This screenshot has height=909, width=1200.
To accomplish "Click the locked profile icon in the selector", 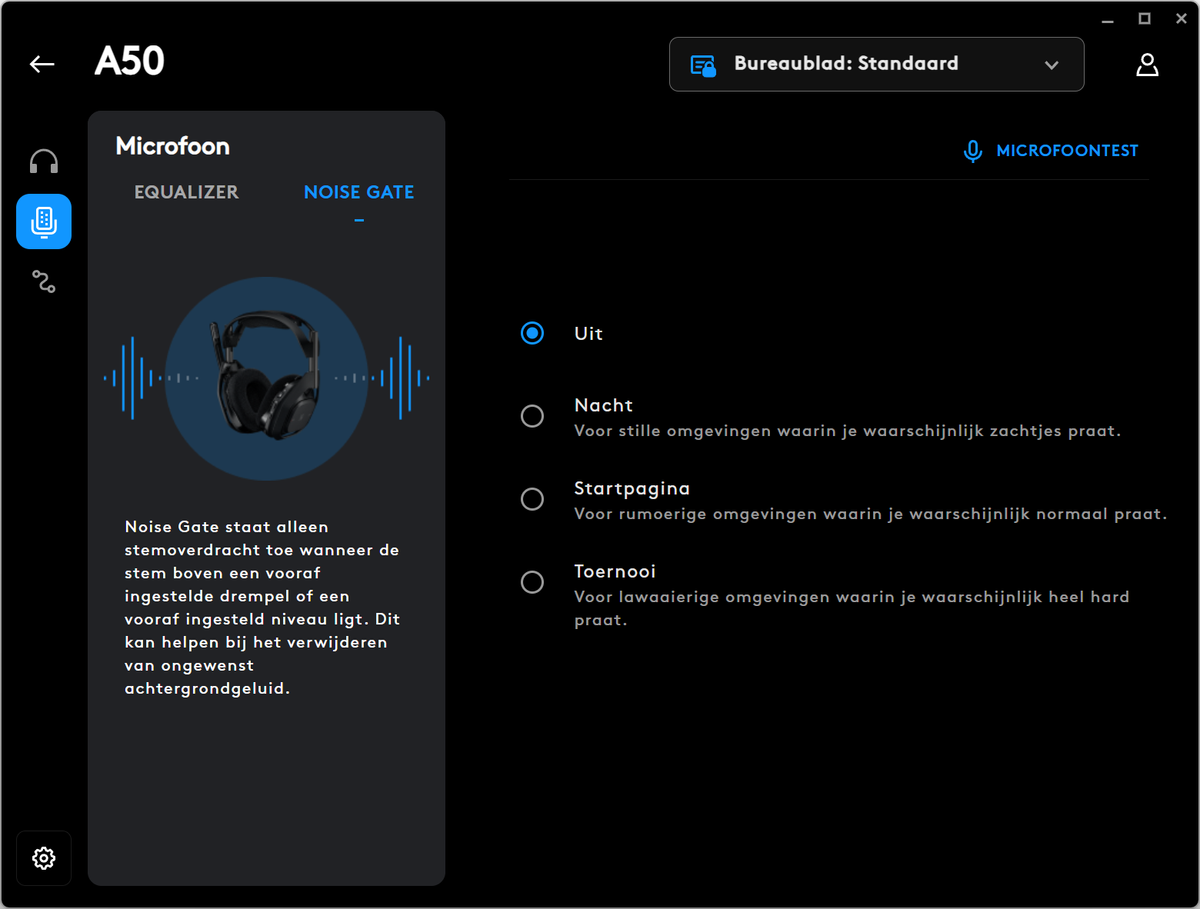I will (x=704, y=65).
